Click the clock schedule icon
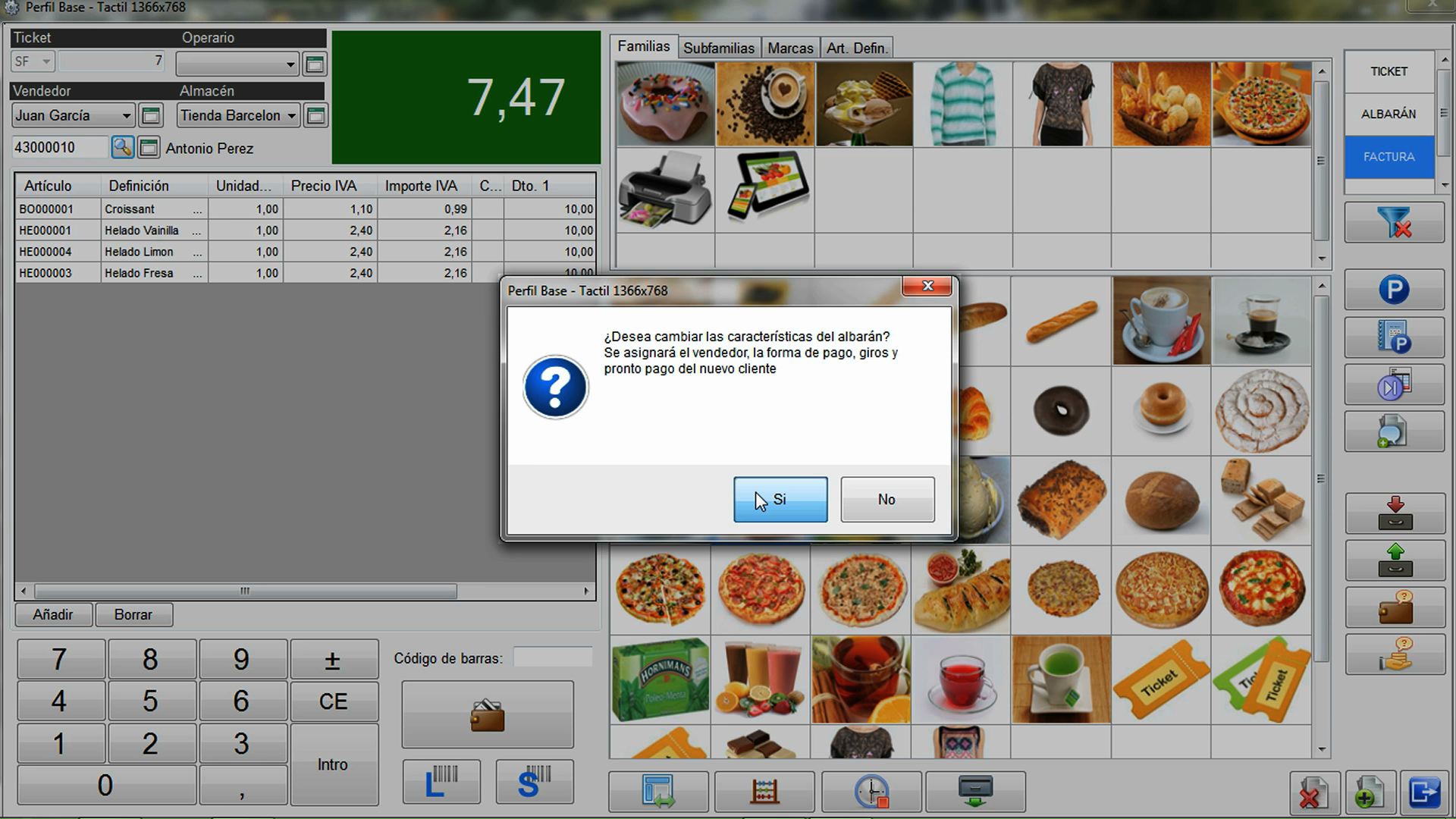The image size is (1456, 819). 871,792
